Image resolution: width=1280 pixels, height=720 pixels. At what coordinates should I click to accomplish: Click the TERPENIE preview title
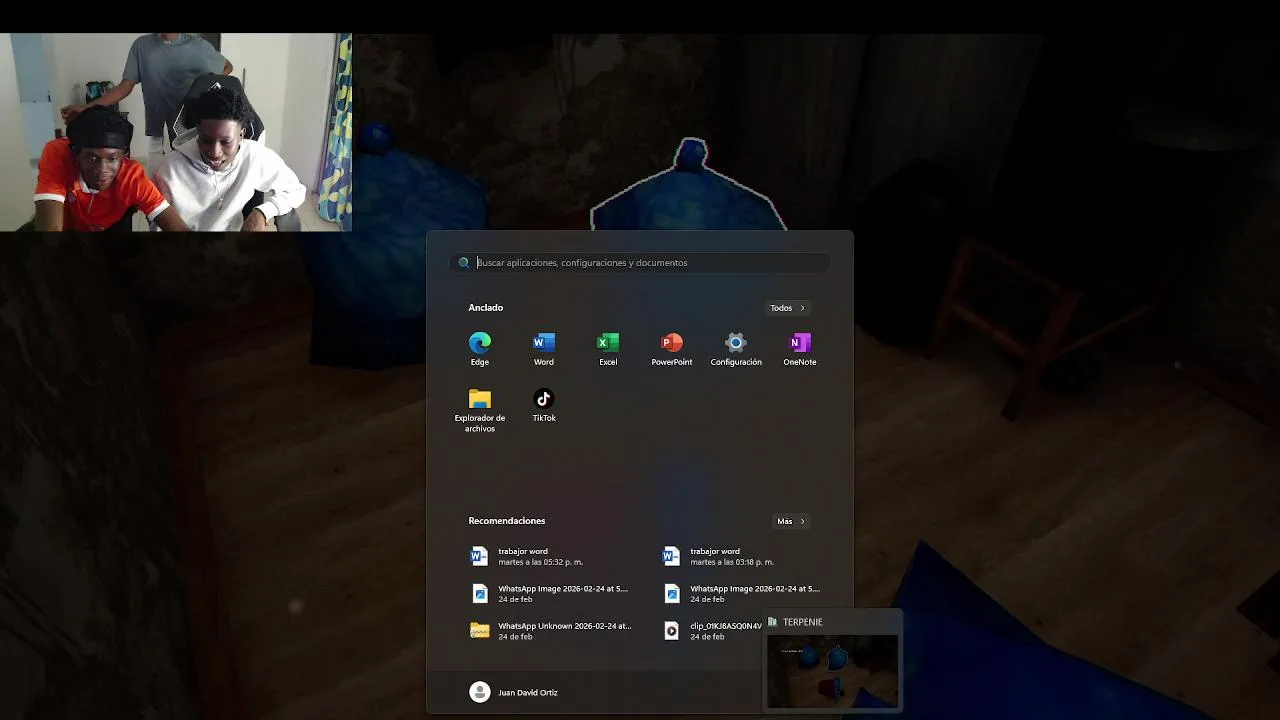[x=803, y=622]
